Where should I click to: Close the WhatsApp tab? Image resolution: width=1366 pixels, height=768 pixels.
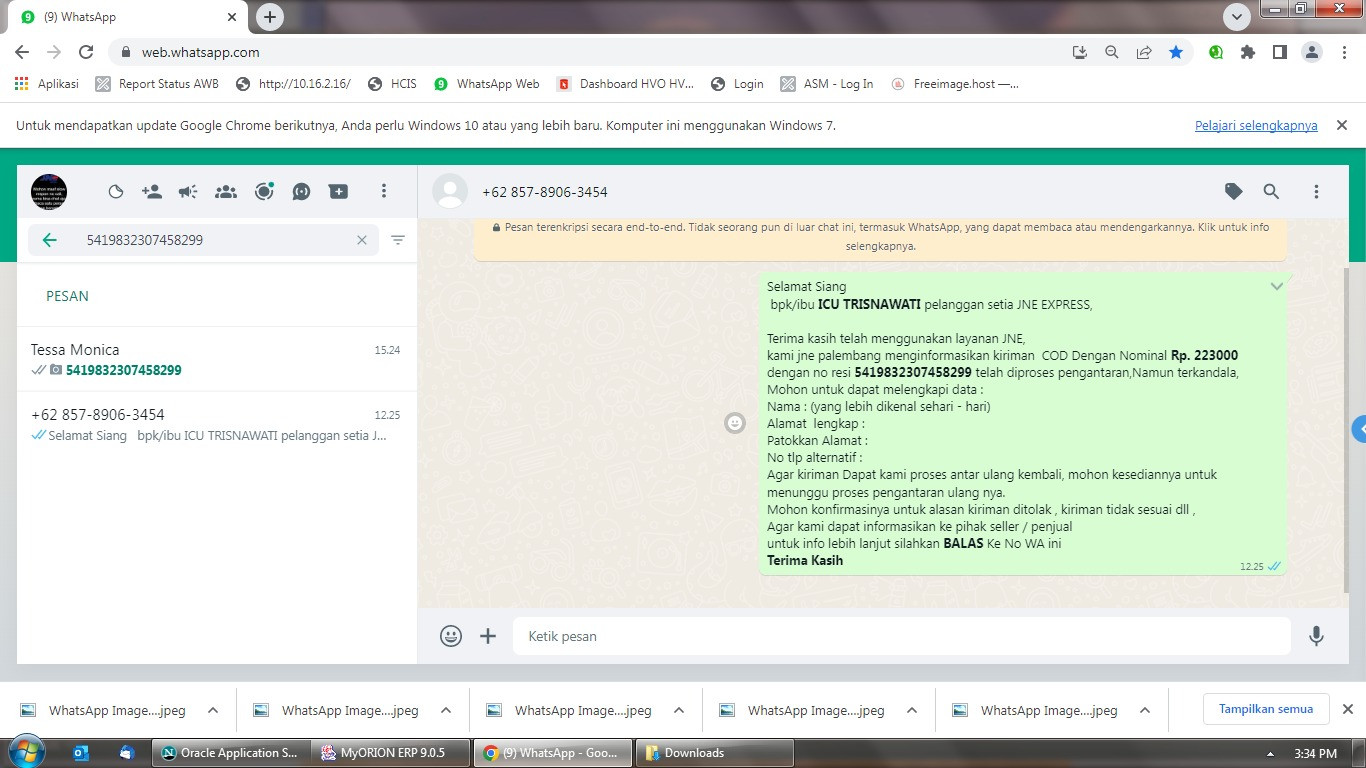232,17
